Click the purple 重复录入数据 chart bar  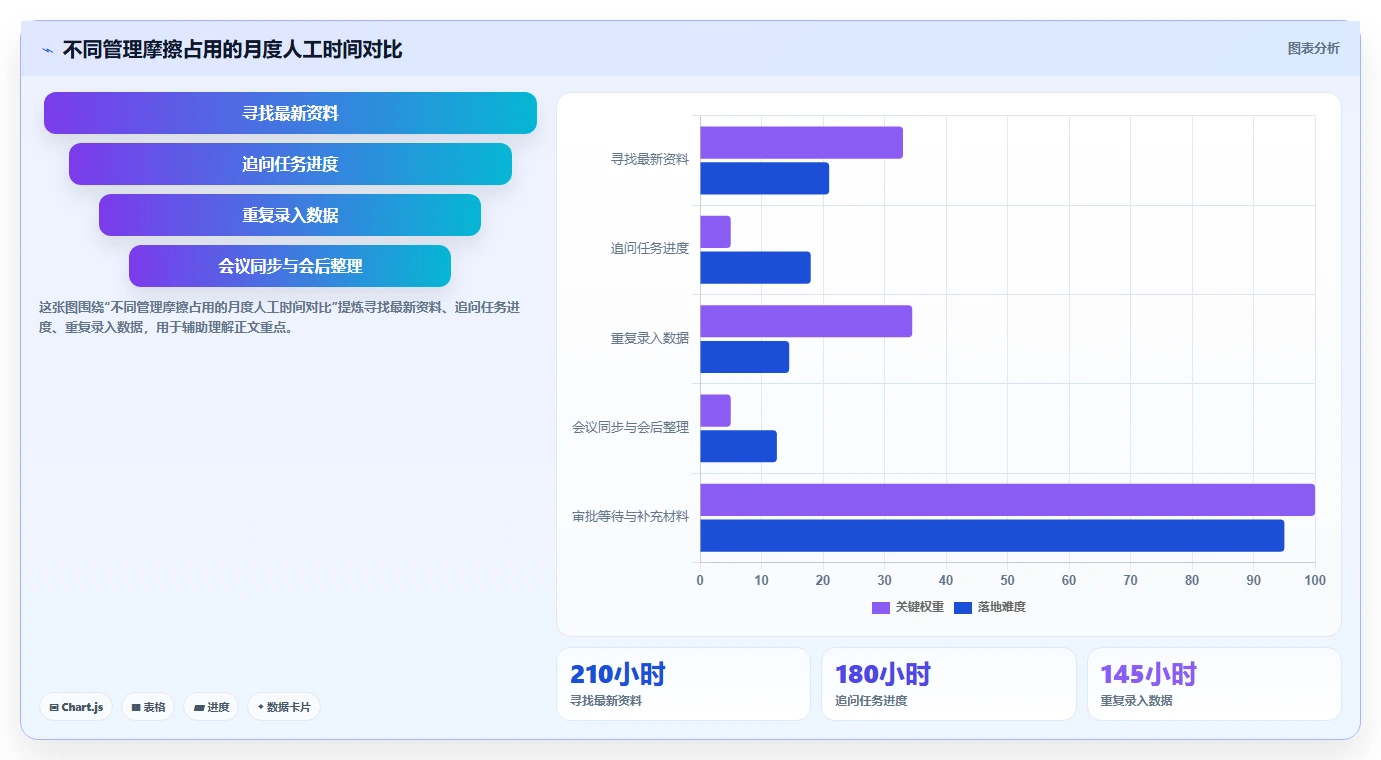tap(806, 321)
